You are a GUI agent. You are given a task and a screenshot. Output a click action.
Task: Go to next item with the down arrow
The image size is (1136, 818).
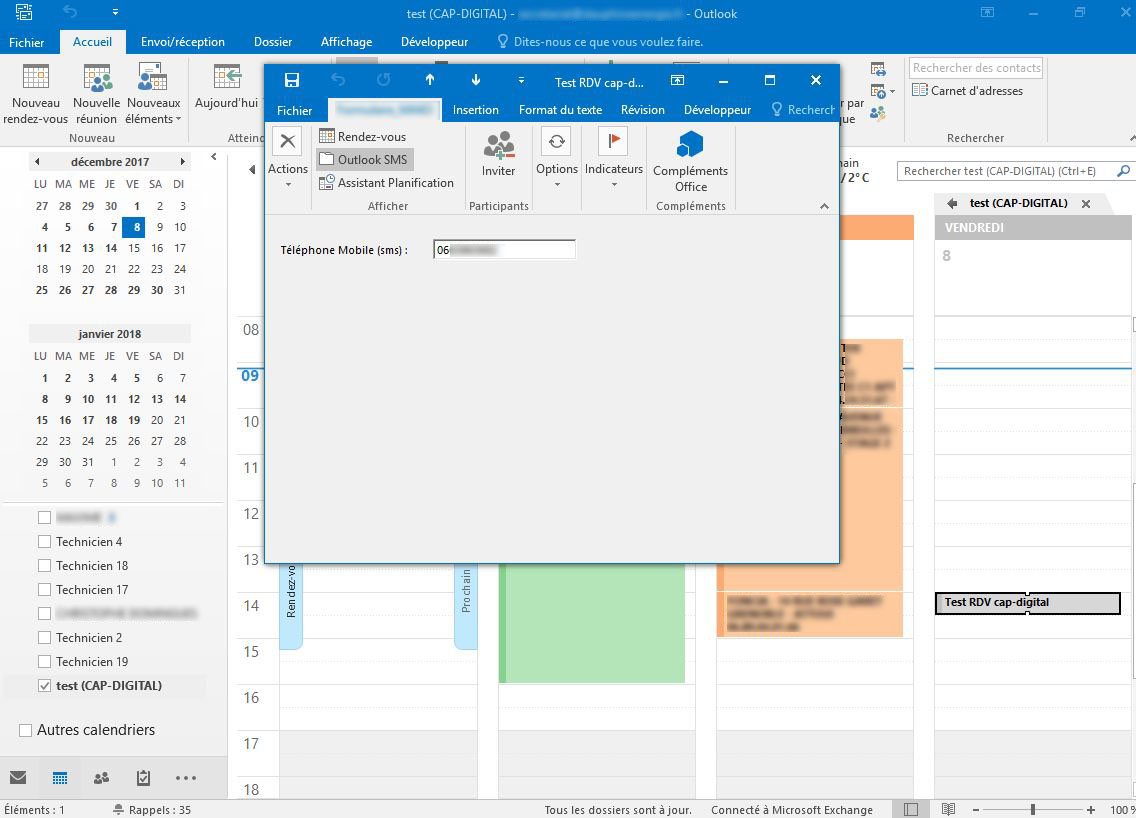(x=476, y=80)
